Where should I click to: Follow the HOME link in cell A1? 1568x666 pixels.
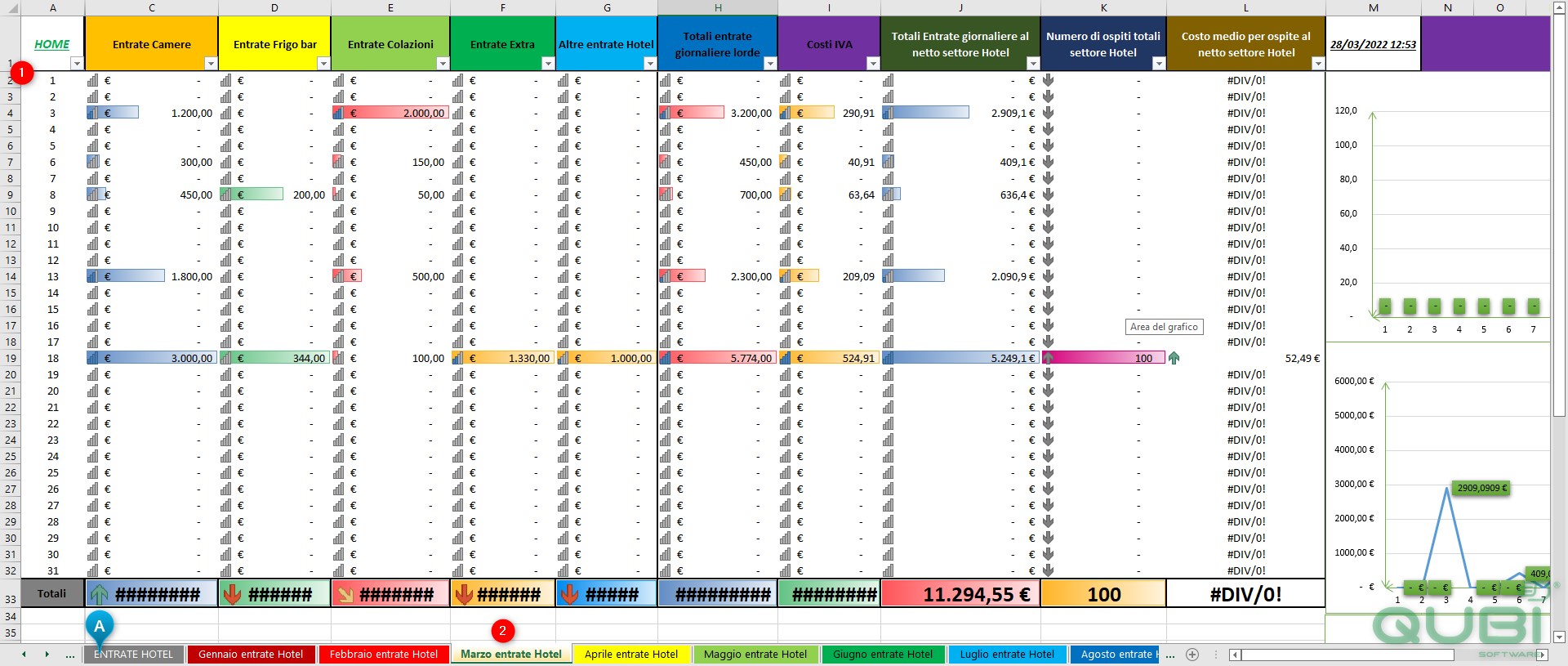pos(51,44)
